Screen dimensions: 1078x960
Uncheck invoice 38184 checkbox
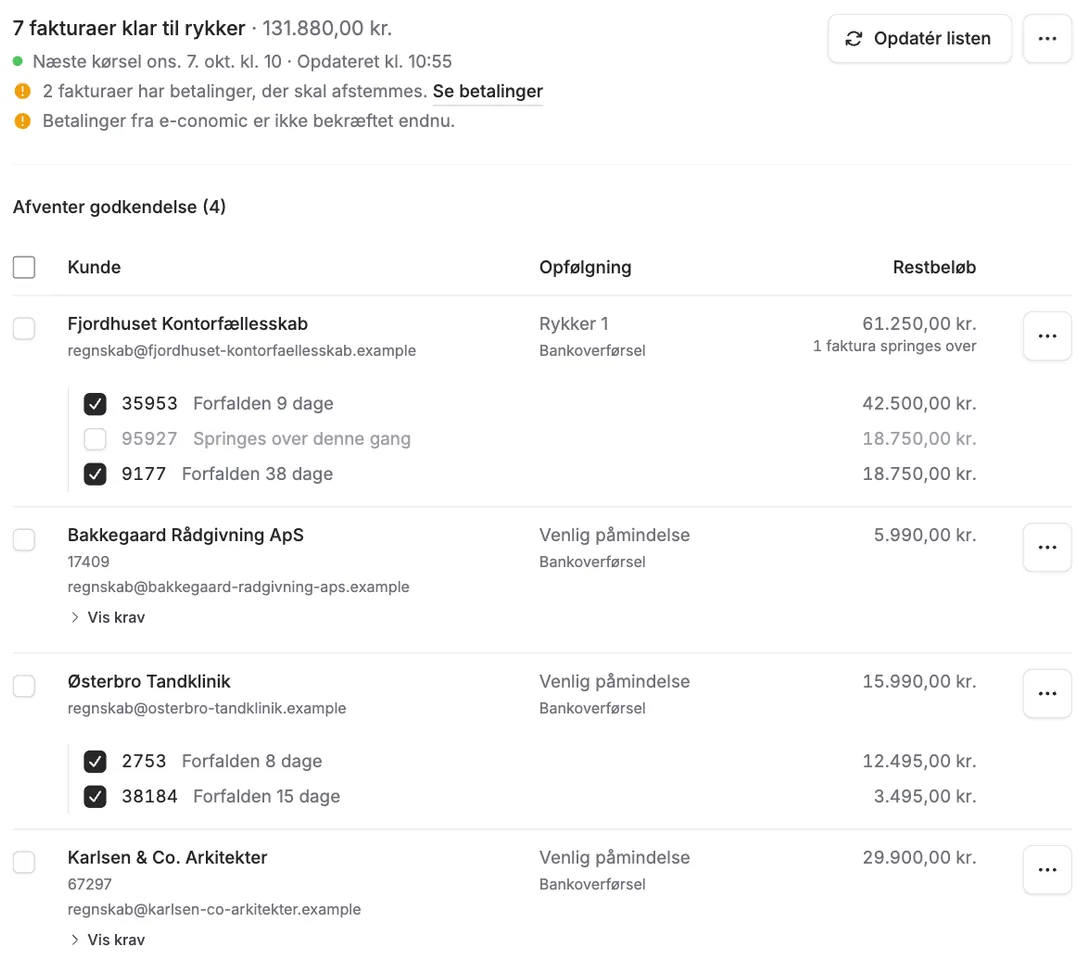[95, 796]
